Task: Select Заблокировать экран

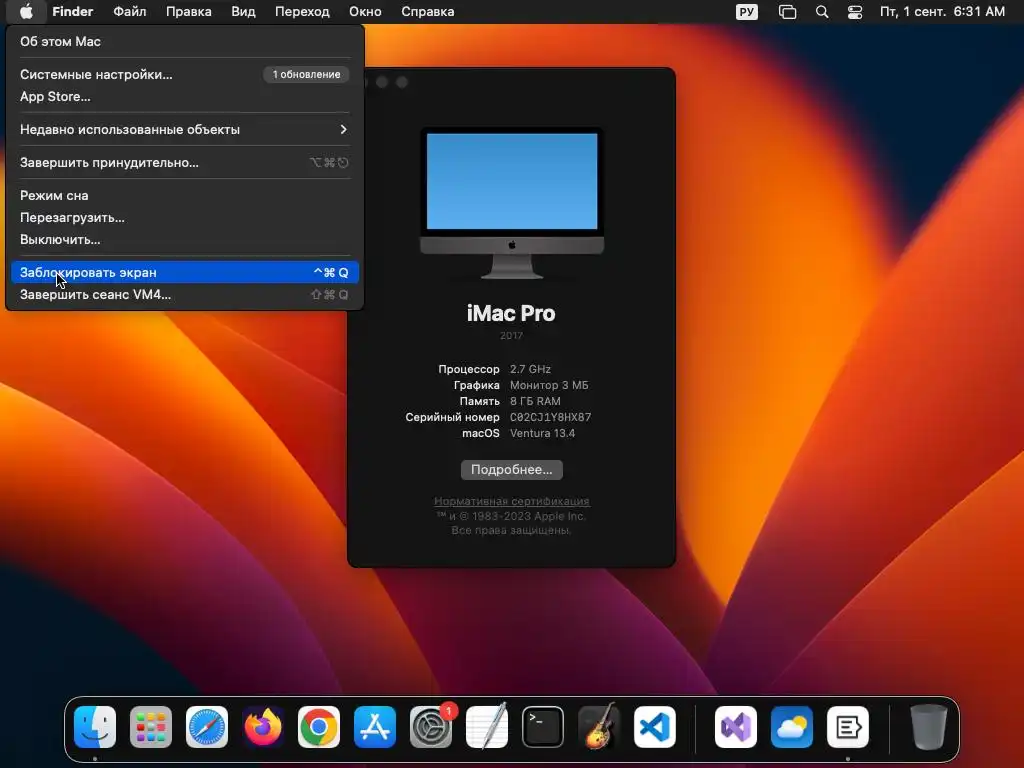Action: [x=185, y=272]
